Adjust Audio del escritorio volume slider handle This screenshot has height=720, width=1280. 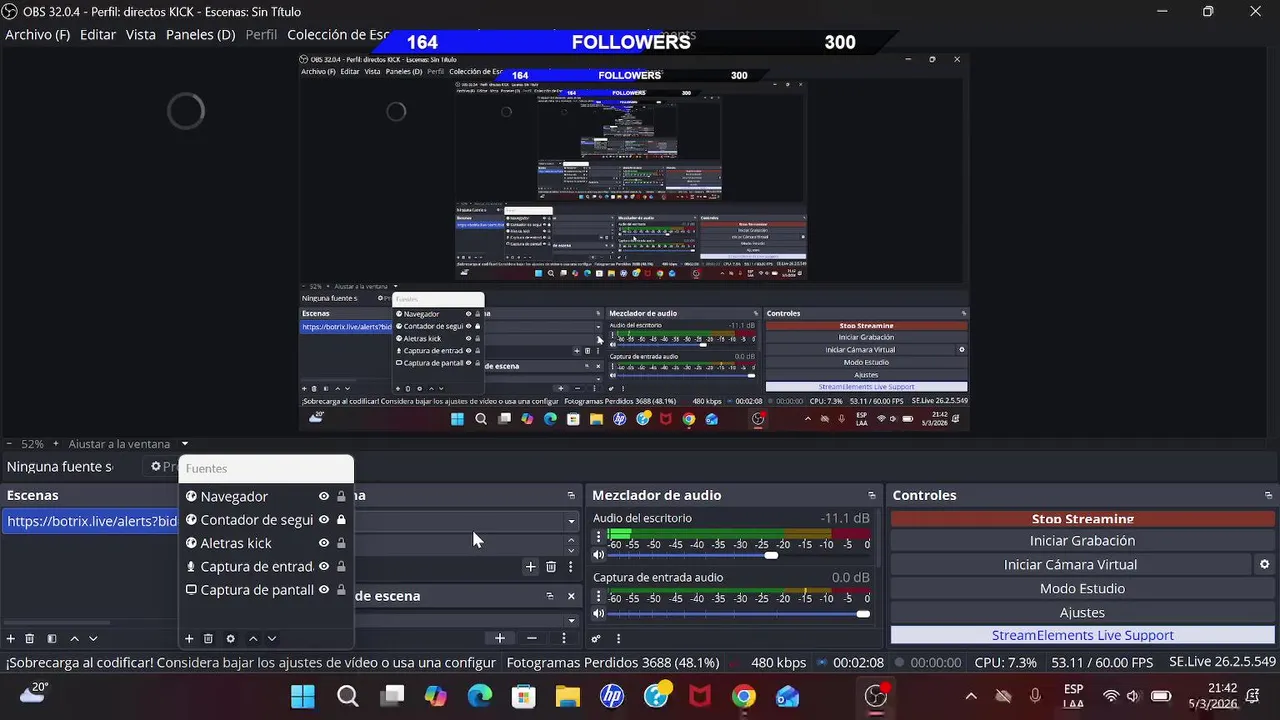tap(771, 555)
